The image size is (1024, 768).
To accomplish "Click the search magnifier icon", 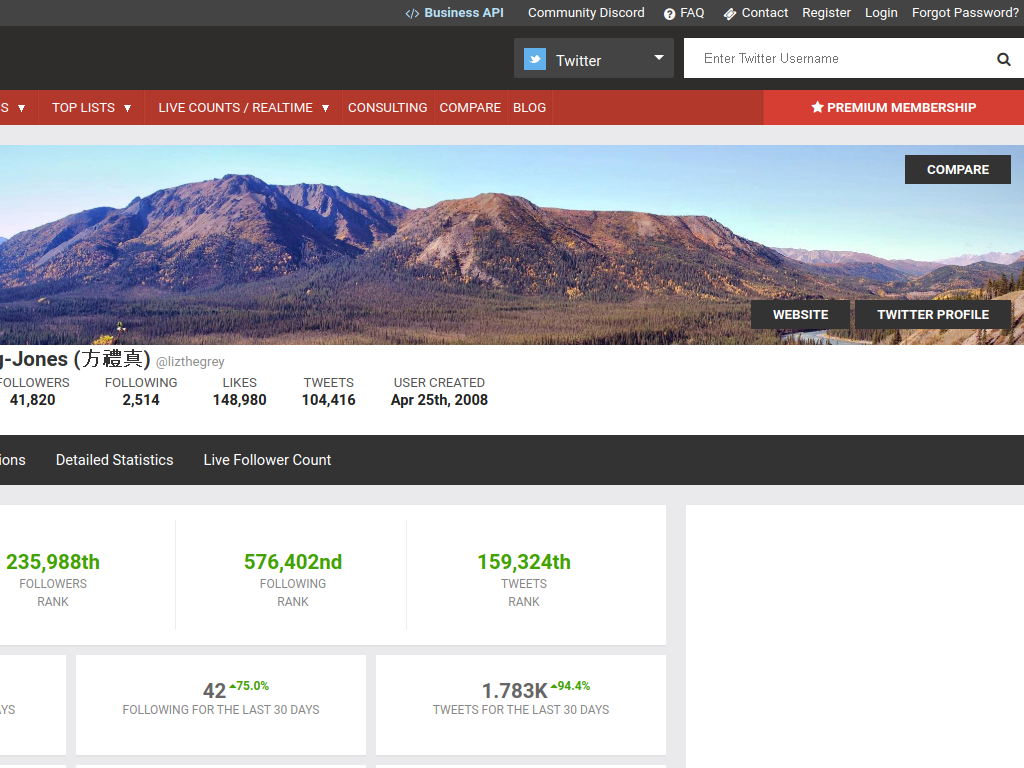I will [1004, 59].
